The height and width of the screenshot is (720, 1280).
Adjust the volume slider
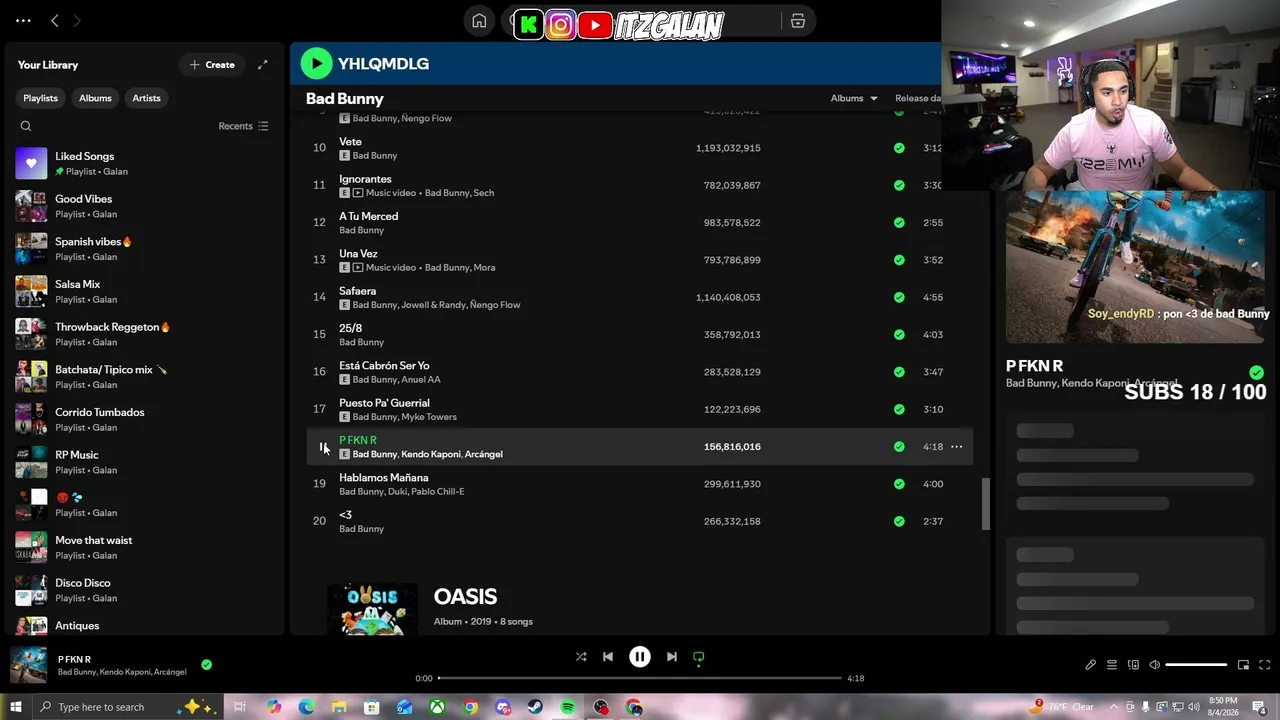(1196, 665)
